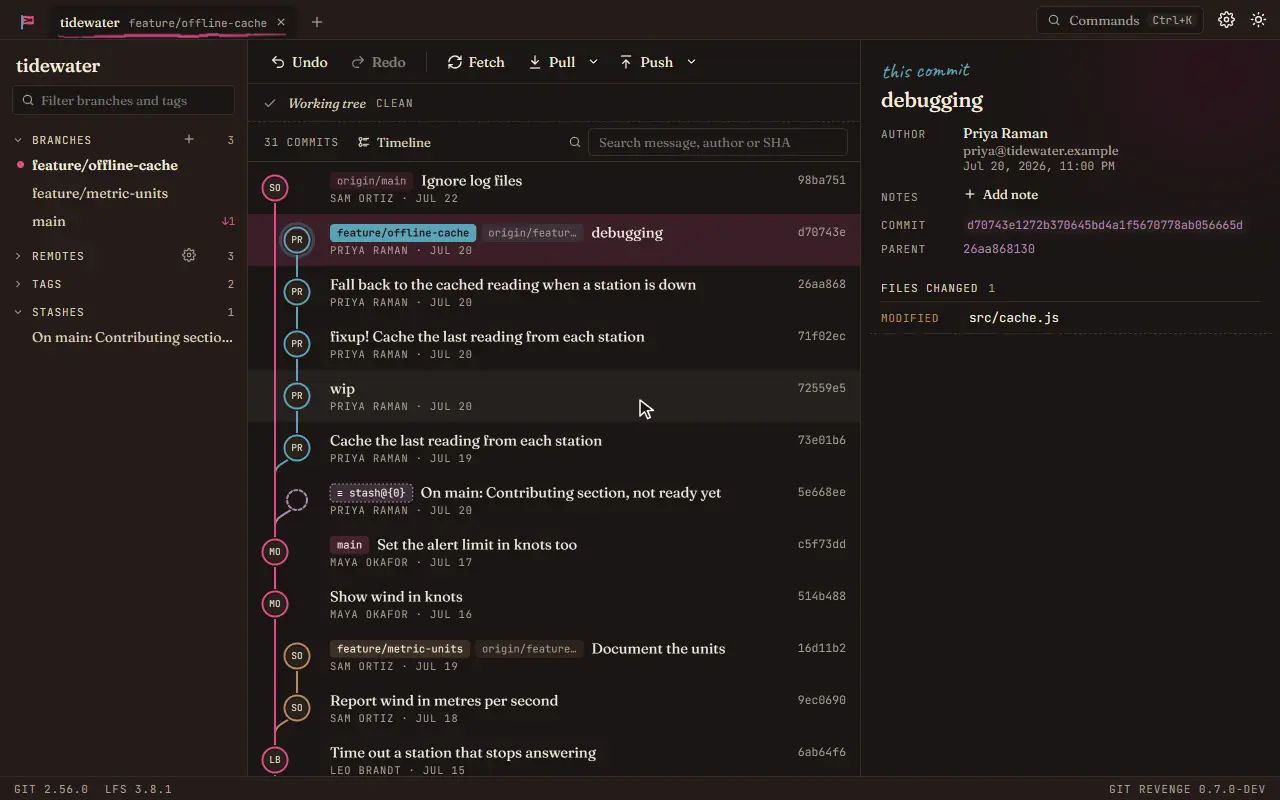Viewport: 1280px width, 800px height.
Task: Toggle the Timeline view
Action: click(394, 142)
